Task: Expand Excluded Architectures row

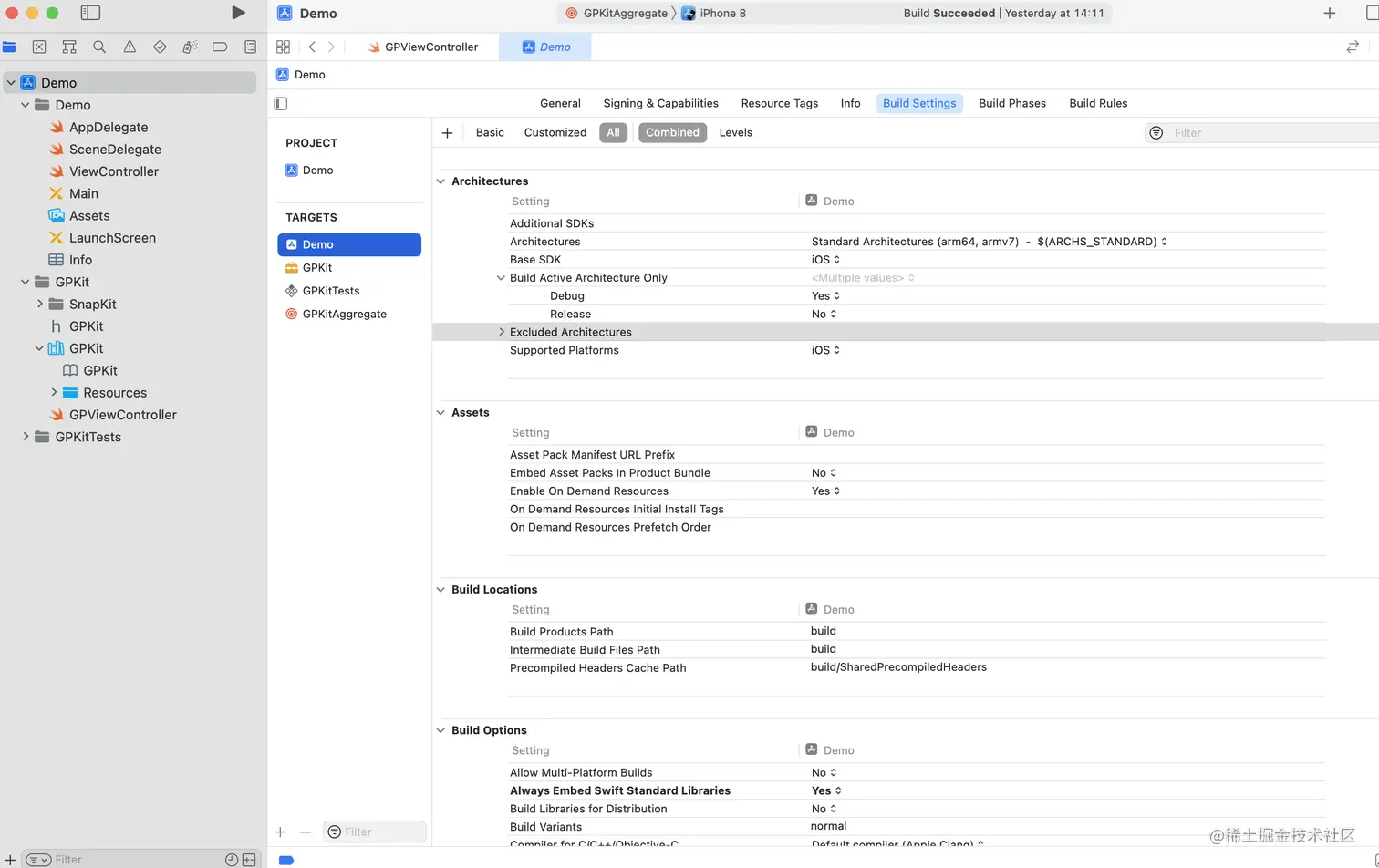Action: 501,332
